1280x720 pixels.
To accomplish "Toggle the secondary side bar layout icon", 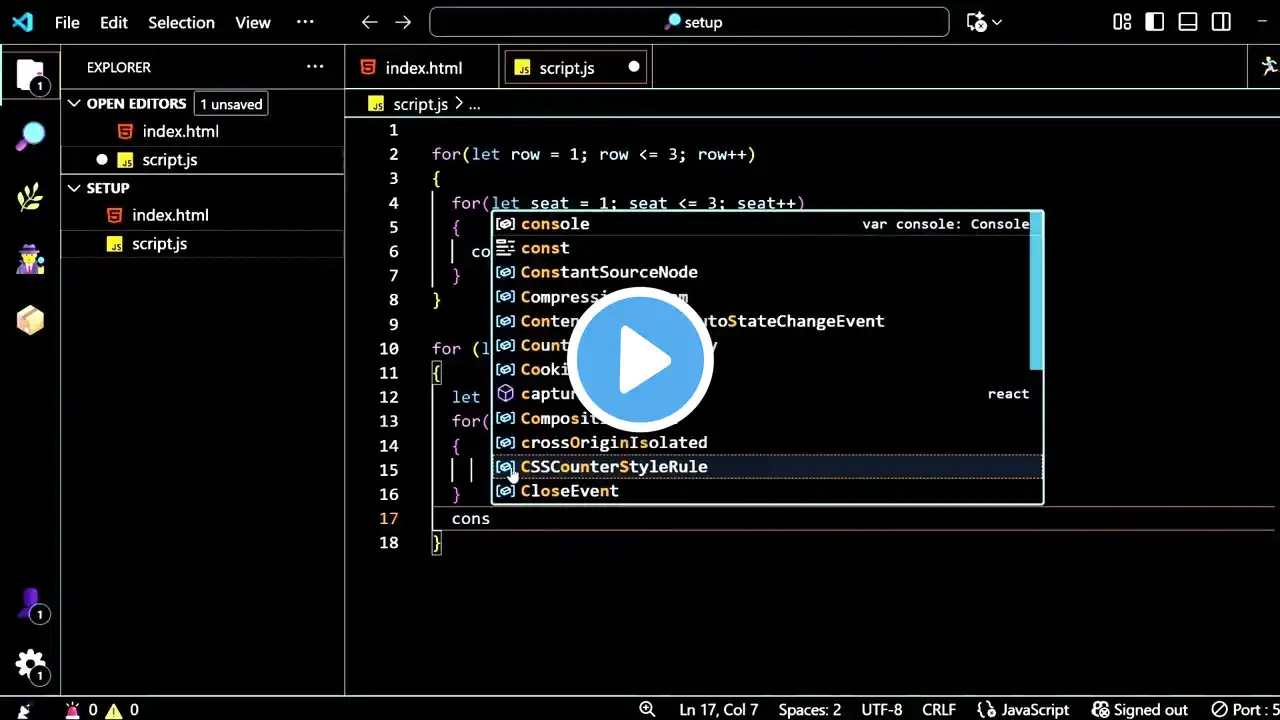I will [x=1221, y=22].
